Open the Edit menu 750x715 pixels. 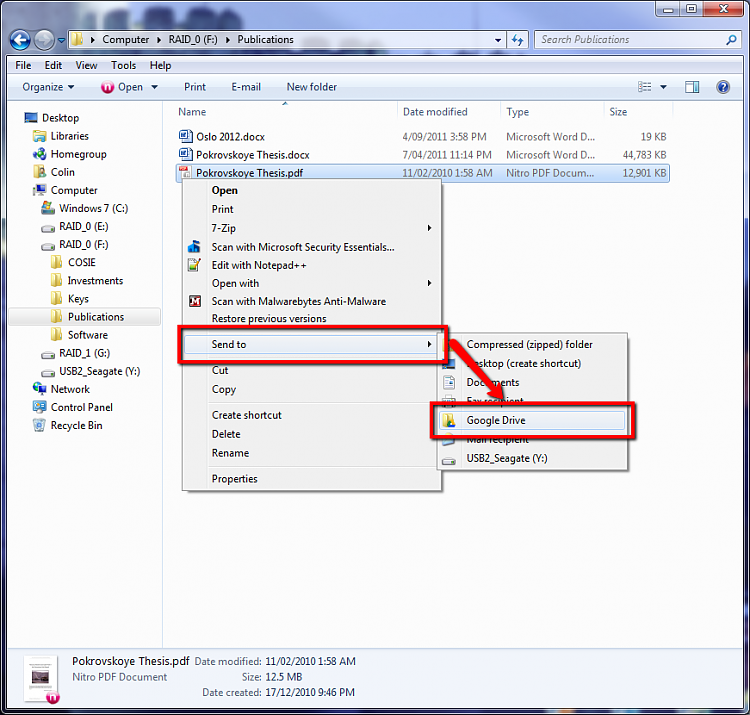(x=53, y=66)
